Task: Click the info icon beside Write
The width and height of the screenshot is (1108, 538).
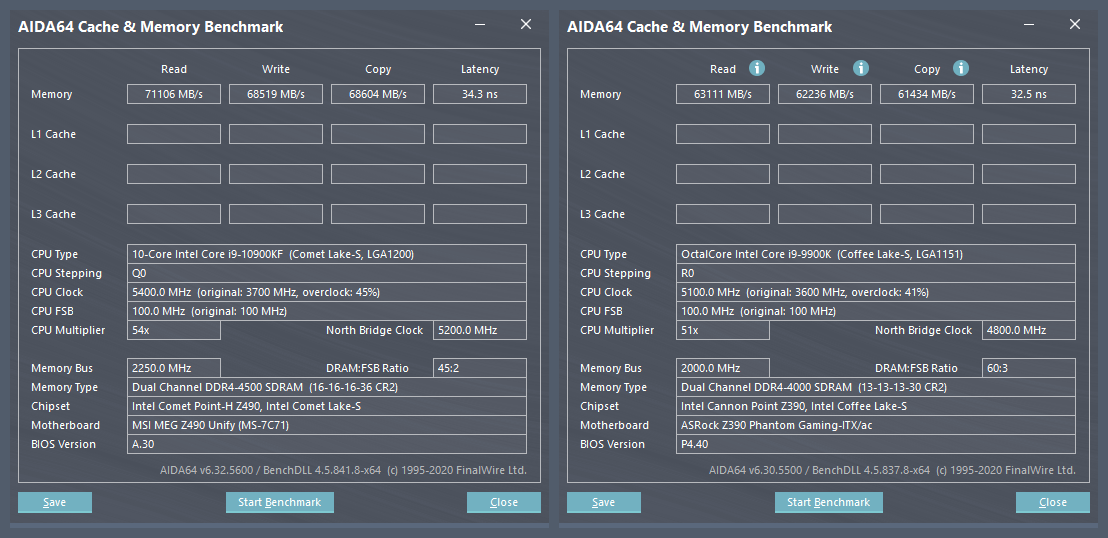Action: [860, 69]
